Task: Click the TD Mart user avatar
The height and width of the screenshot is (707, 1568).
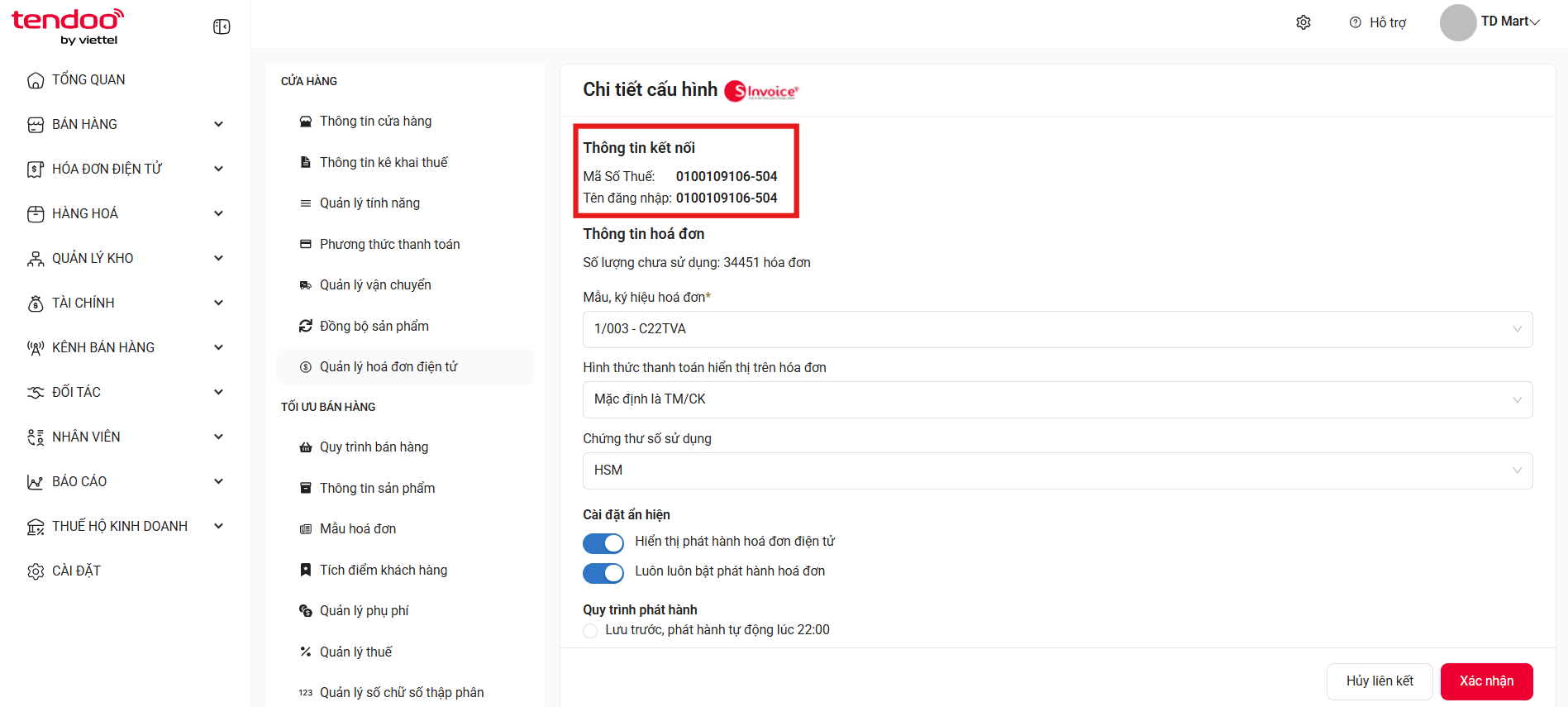Action: click(1458, 22)
